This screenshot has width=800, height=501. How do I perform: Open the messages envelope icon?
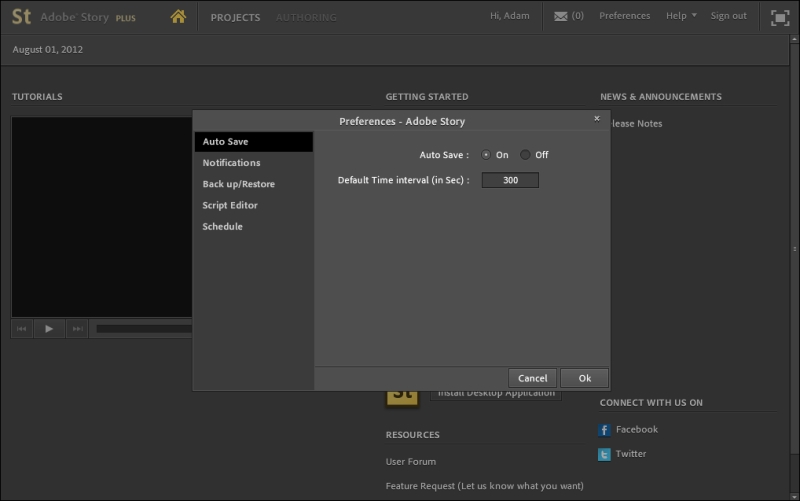point(561,16)
